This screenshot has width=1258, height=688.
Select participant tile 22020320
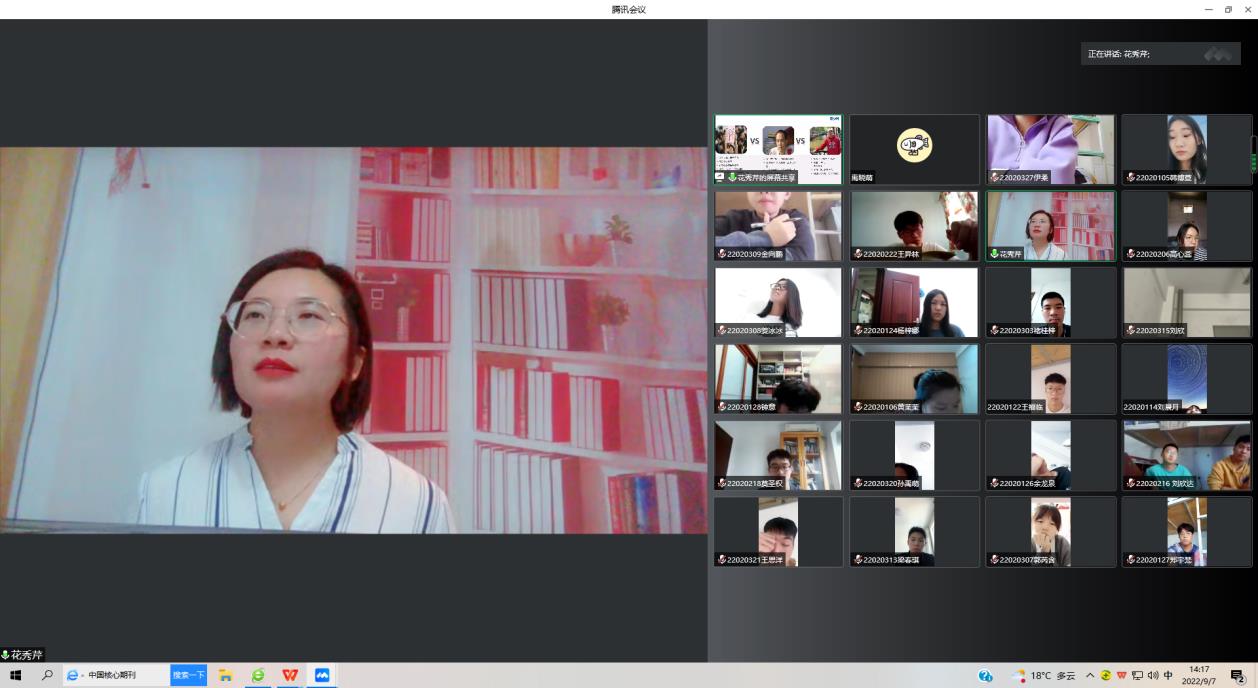[915, 455]
